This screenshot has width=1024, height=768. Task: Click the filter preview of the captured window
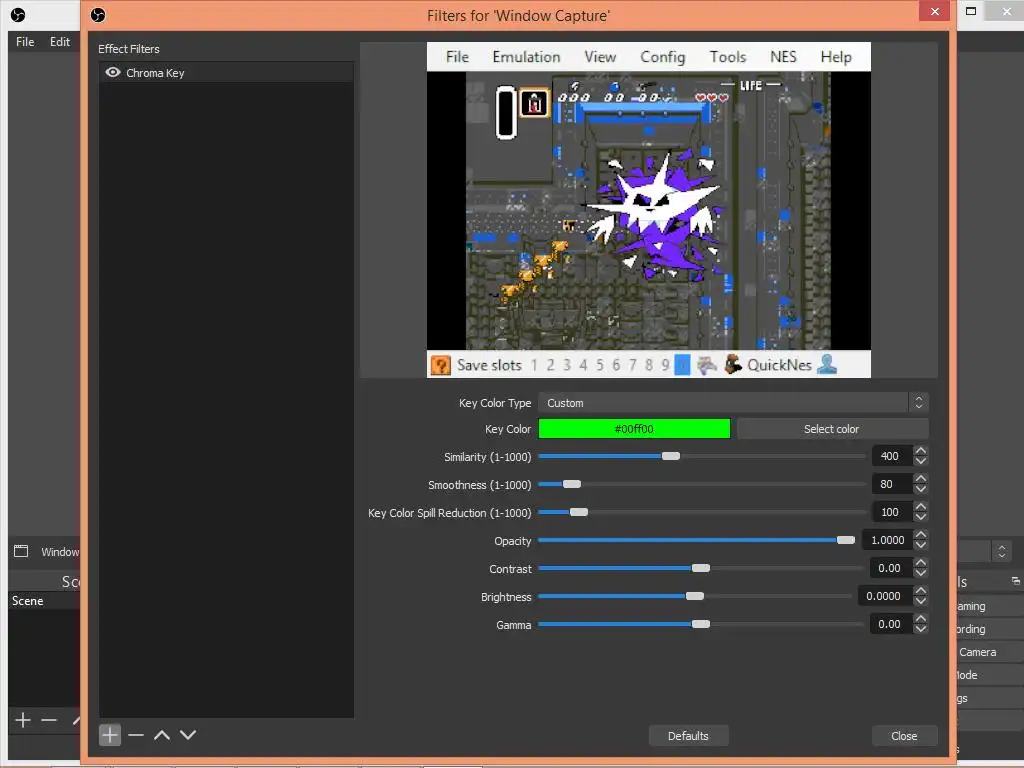(648, 210)
